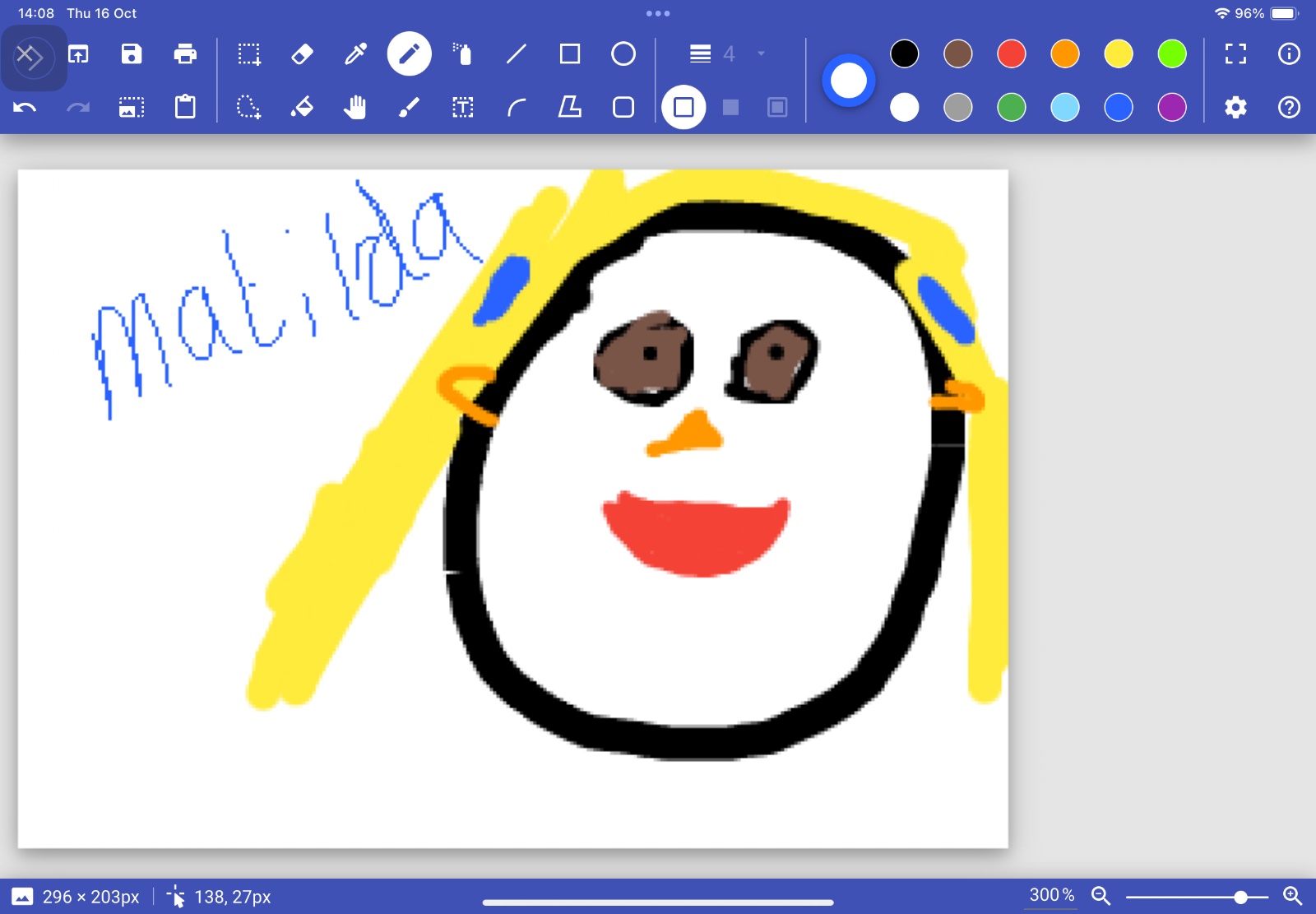Undo the last drawing action
This screenshot has width=1316, height=914.
[x=25, y=107]
